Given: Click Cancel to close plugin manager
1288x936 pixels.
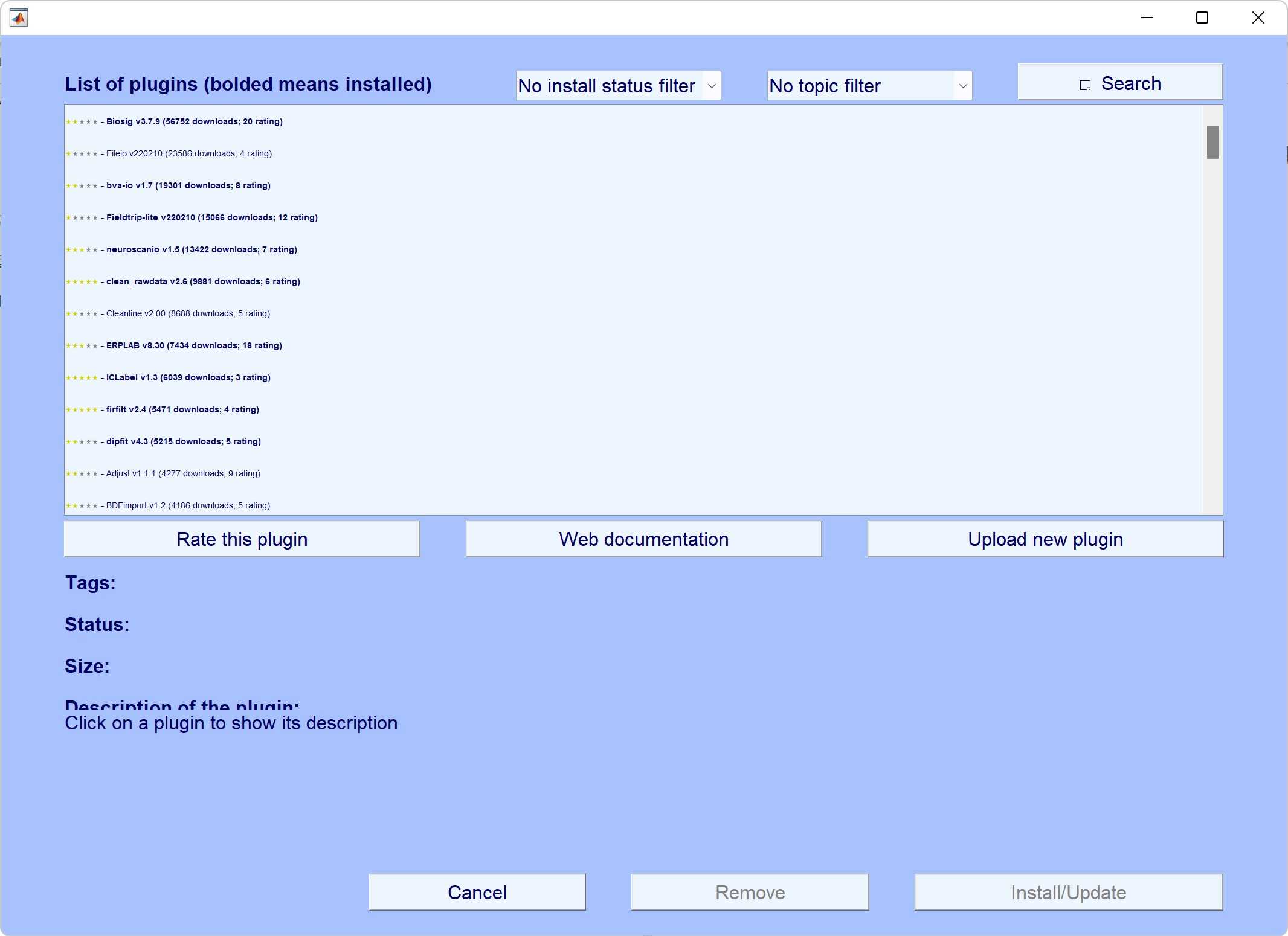Looking at the screenshot, I should pyautogui.click(x=477, y=892).
